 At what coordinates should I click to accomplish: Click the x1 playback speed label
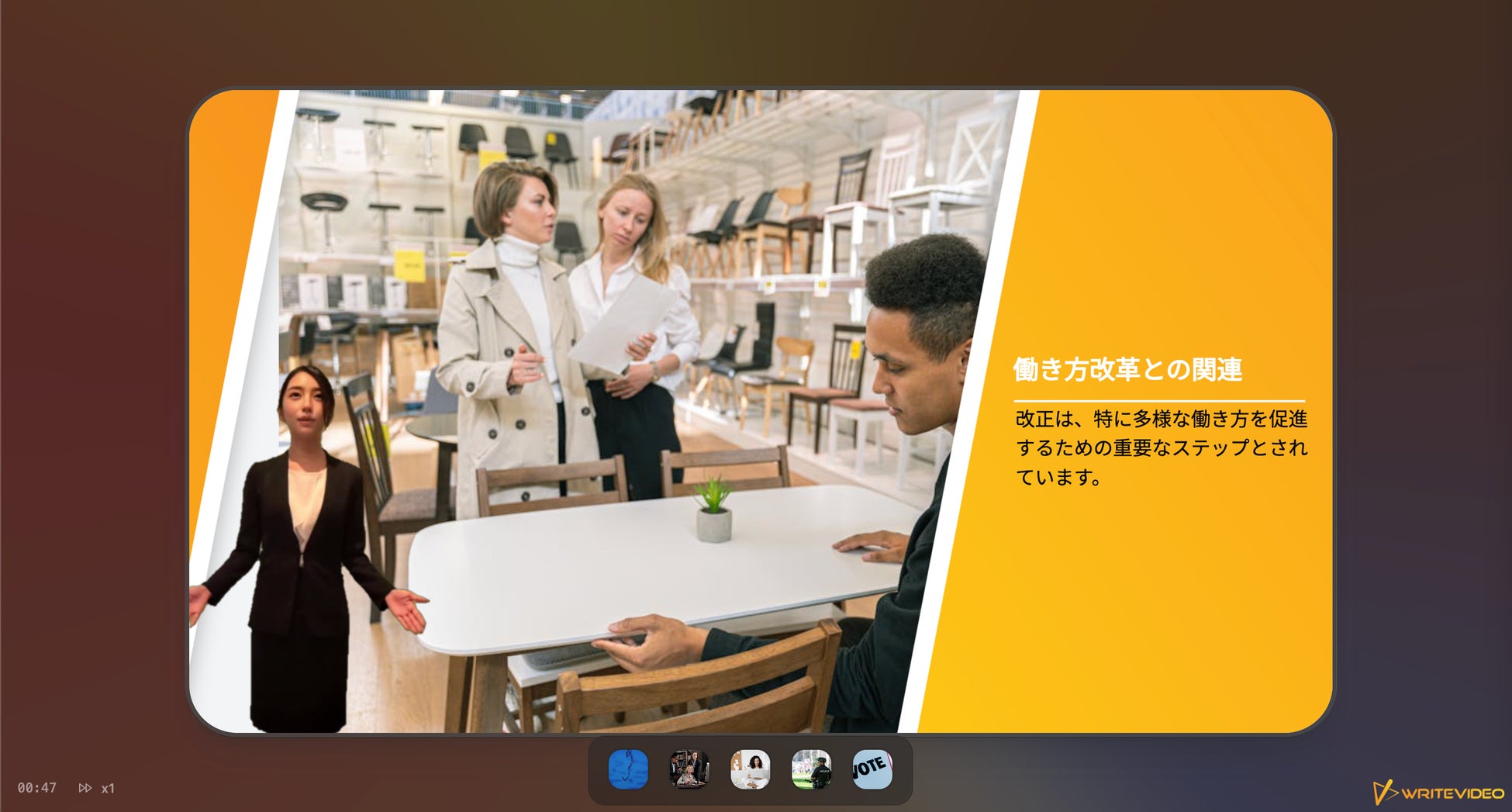coord(108,788)
